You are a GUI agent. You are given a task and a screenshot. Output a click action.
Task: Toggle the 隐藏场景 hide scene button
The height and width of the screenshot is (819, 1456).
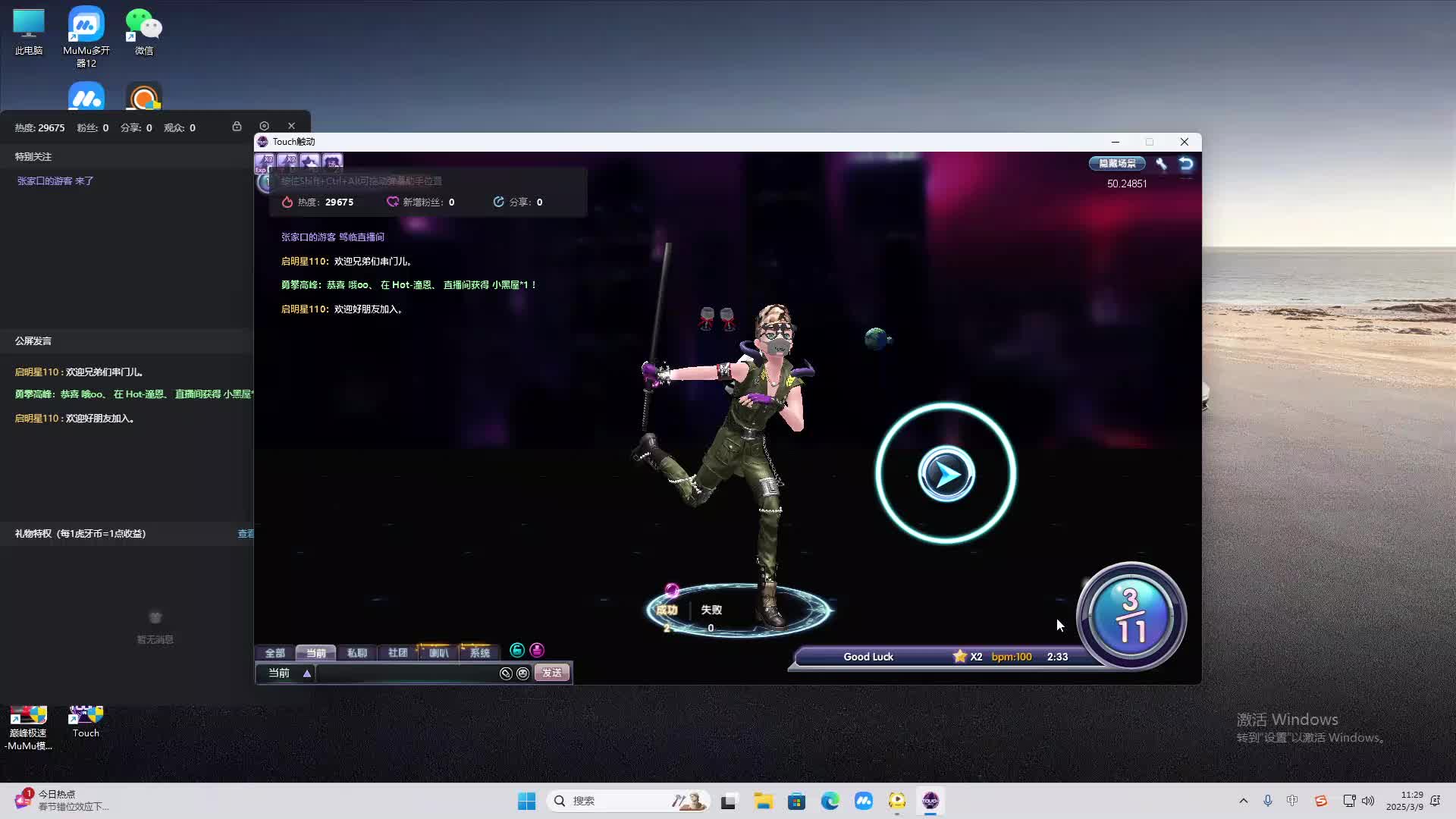pos(1117,163)
